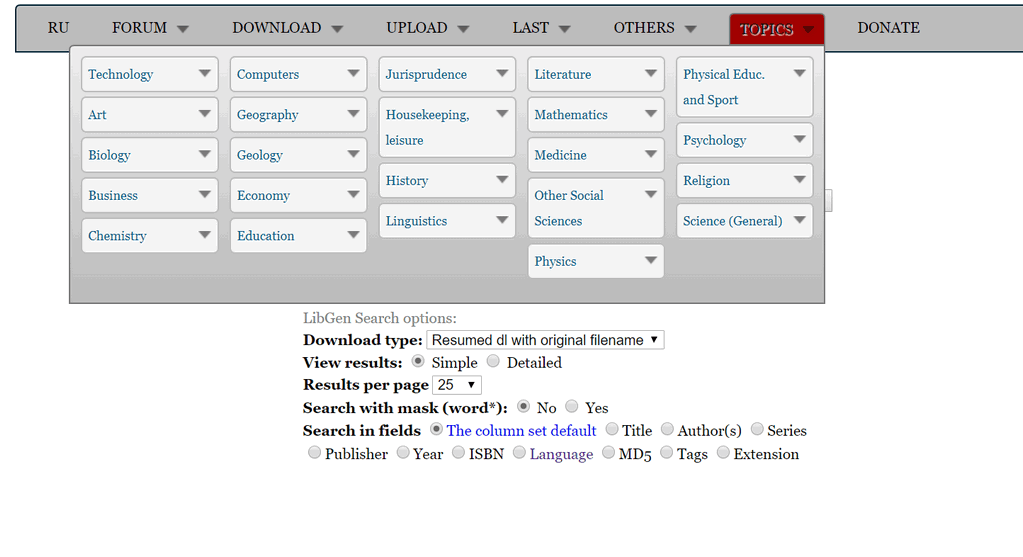Open the Download type dropdown

[545, 340]
